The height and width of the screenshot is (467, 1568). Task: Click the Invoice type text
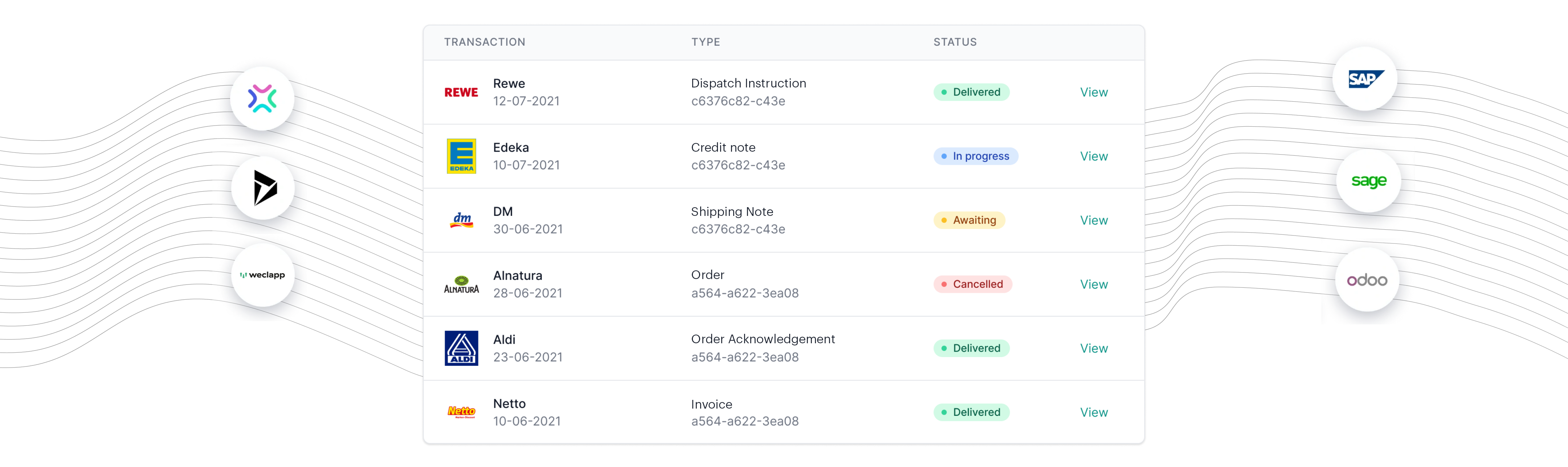pyautogui.click(x=711, y=404)
